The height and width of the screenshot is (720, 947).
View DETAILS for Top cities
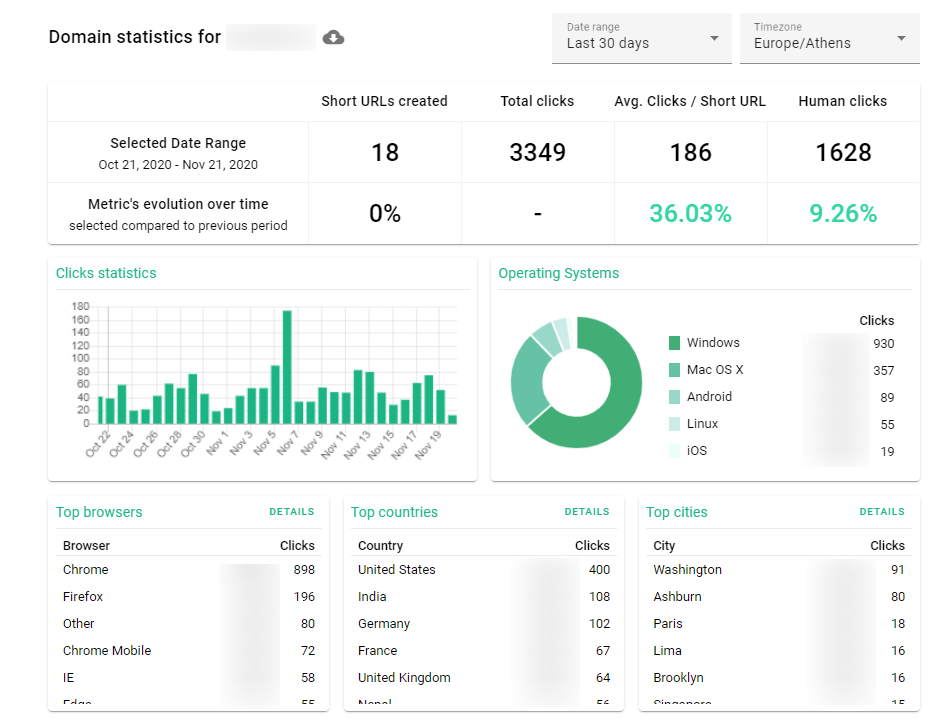[x=881, y=511]
